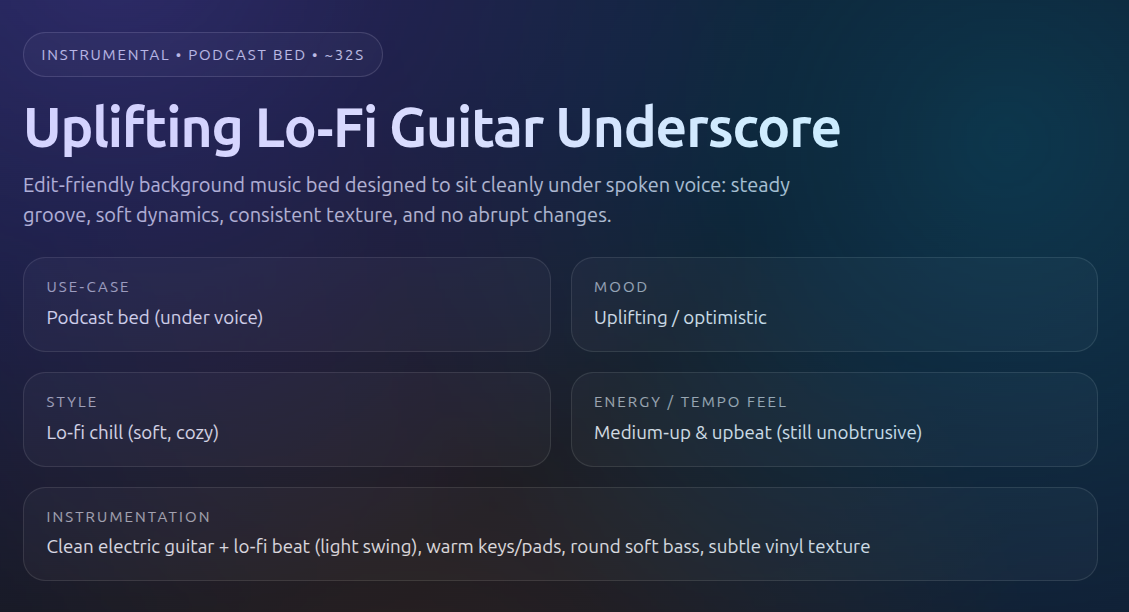Image resolution: width=1129 pixels, height=612 pixels.
Task: Select the STYLE card label
Action: (x=72, y=402)
